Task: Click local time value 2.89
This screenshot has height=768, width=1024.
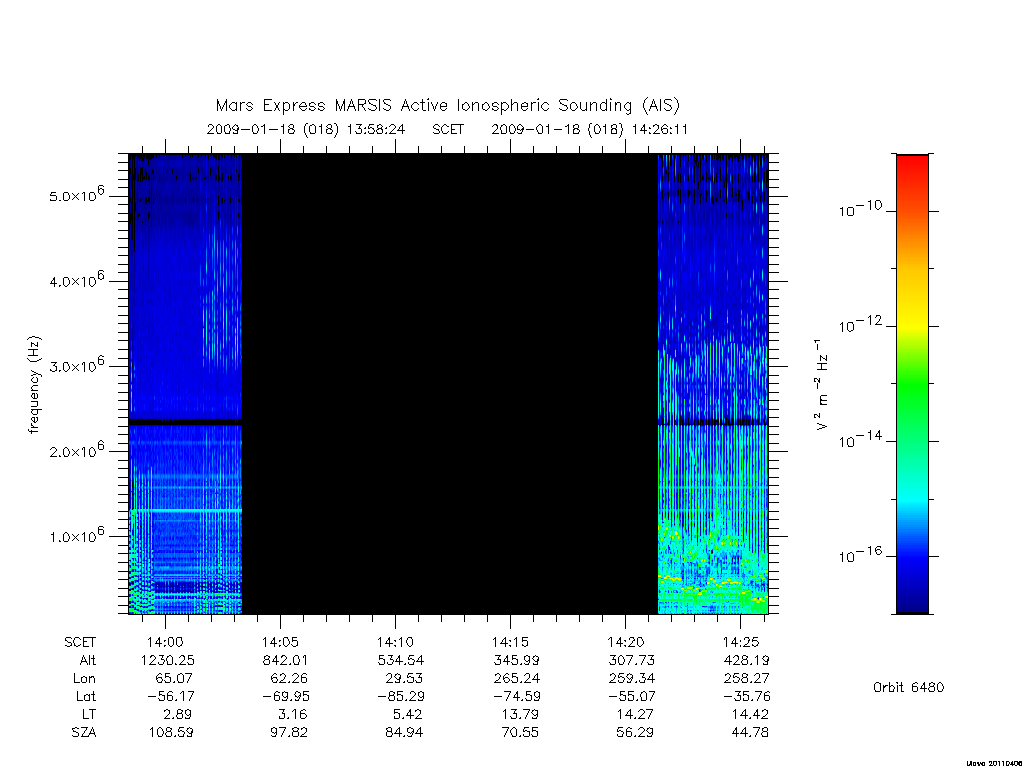Action: coord(177,714)
